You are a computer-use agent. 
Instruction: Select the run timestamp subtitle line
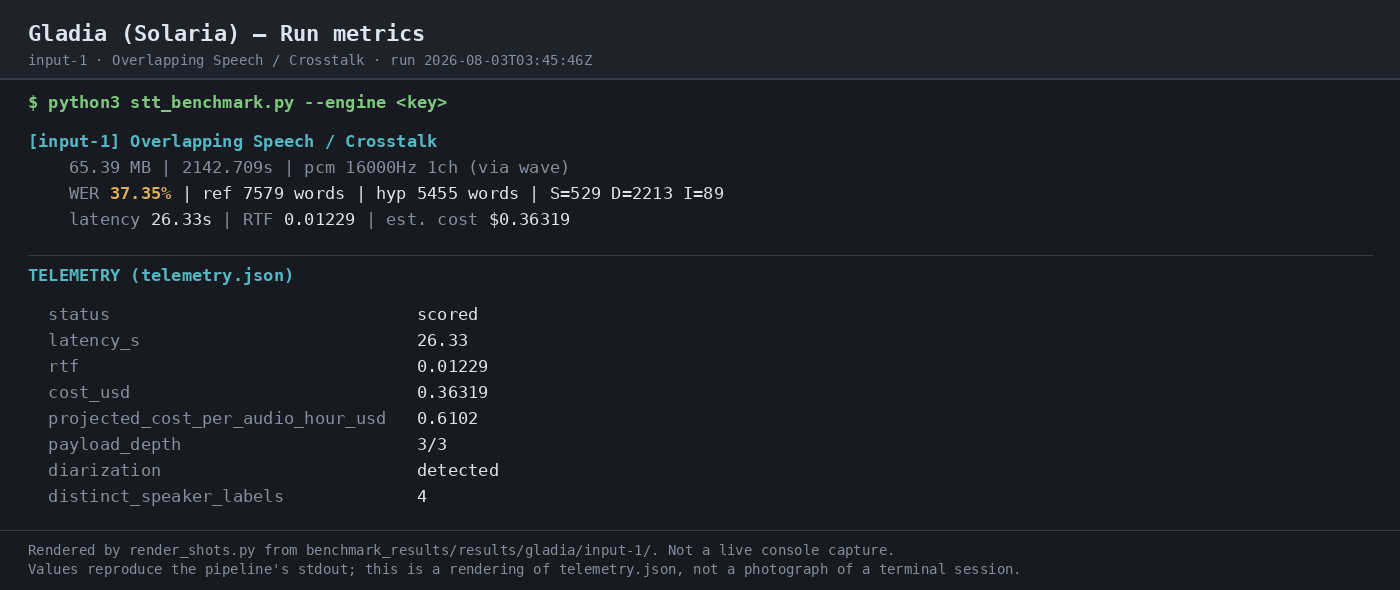[x=310, y=61]
